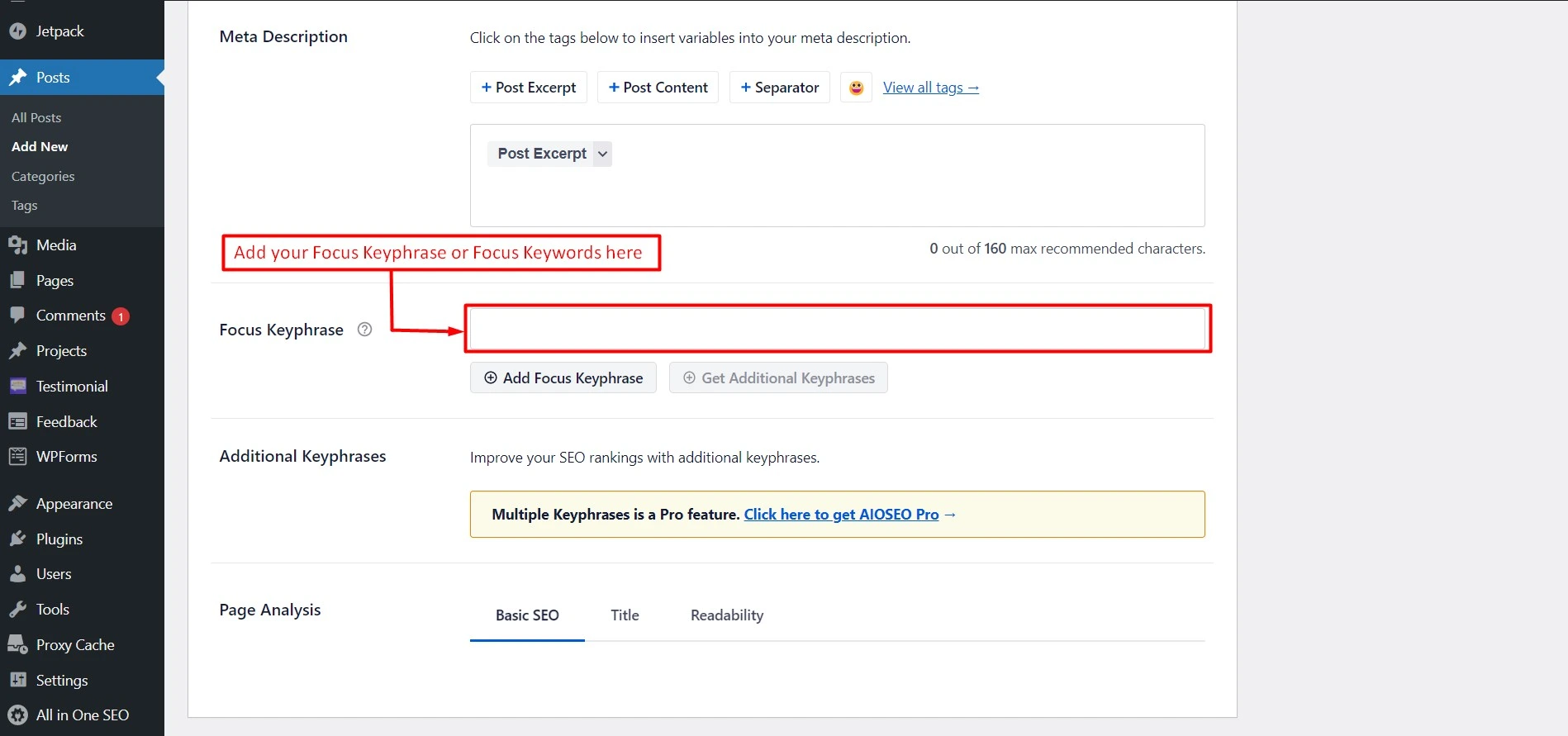
Task: Click the Add Focus Keyphrase button
Action: click(x=563, y=378)
